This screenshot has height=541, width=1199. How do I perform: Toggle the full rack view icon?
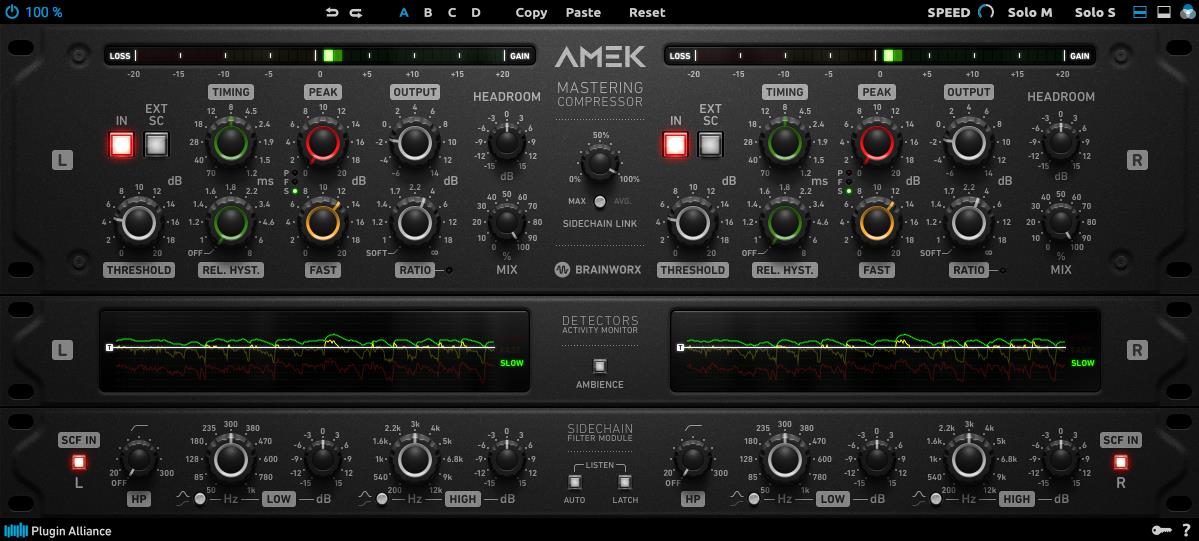[x=1140, y=12]
